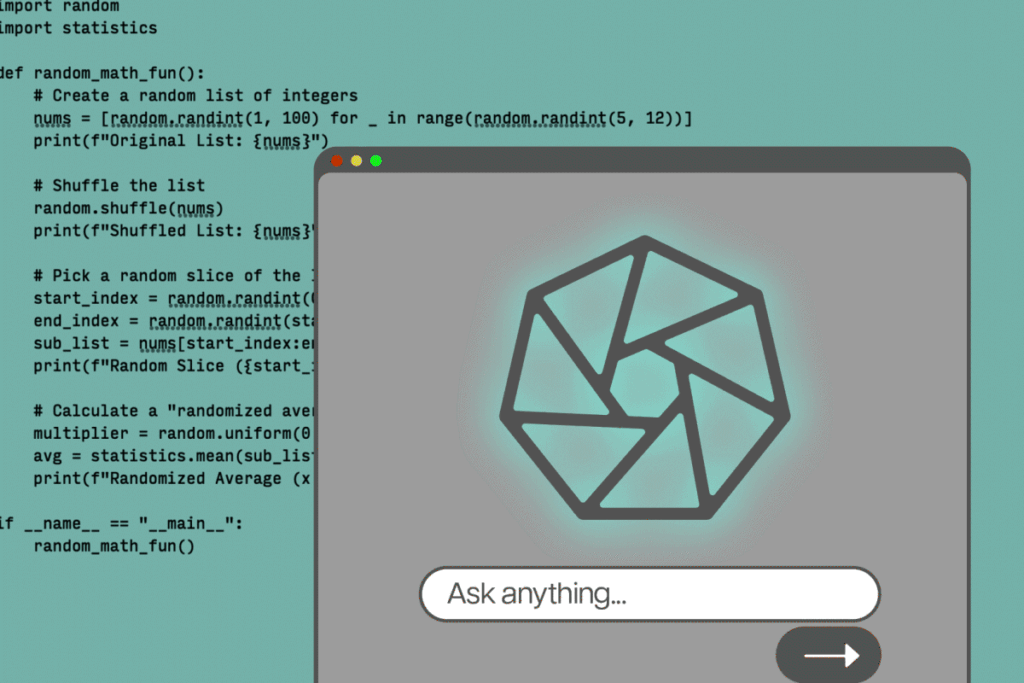Minimize window using the yellow dot
Image resolution: width=1024 pixels, height=683 pixels.
356,160
